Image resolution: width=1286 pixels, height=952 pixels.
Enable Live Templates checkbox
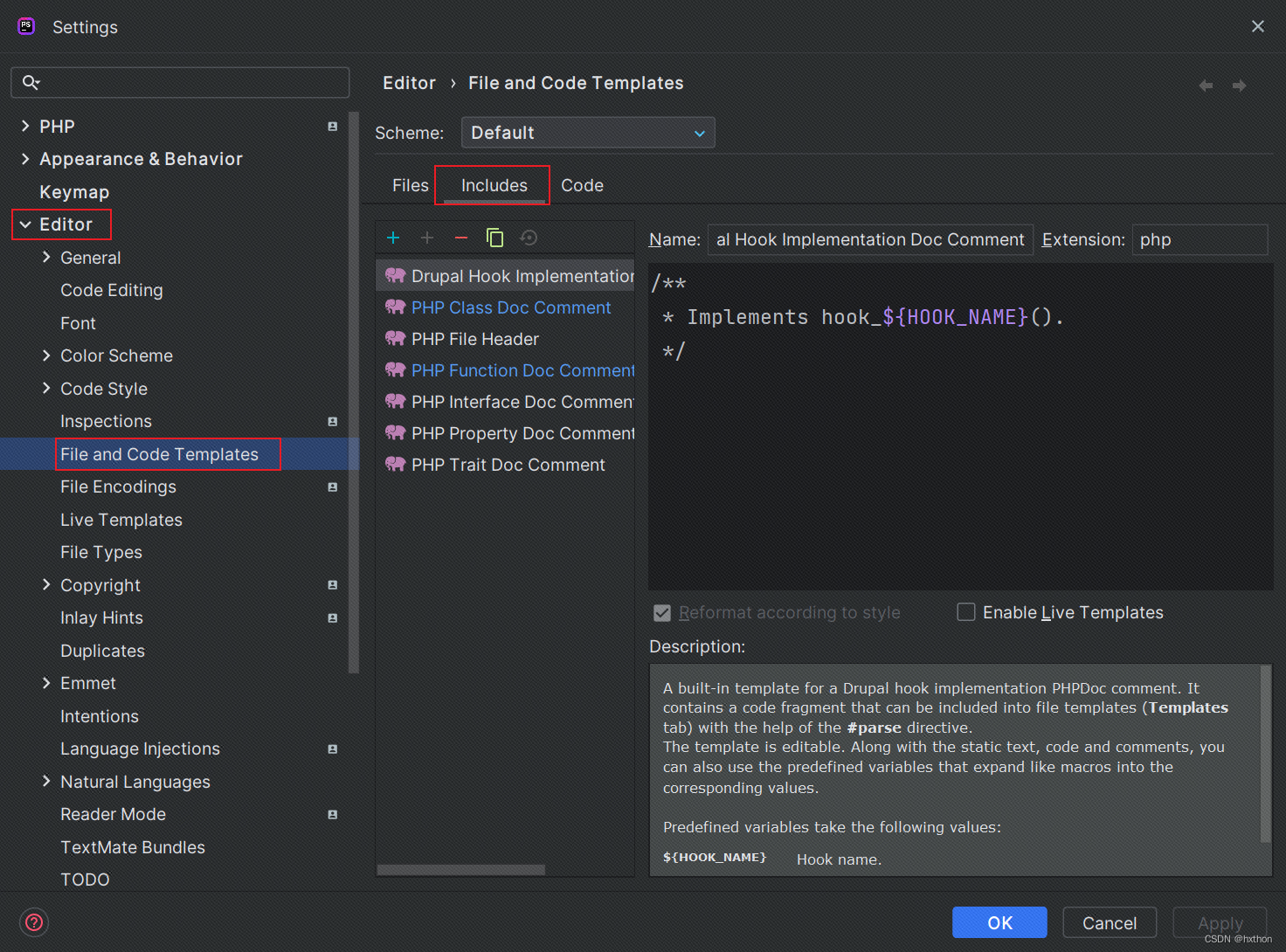pyautogui.click(x=966, y=612)
